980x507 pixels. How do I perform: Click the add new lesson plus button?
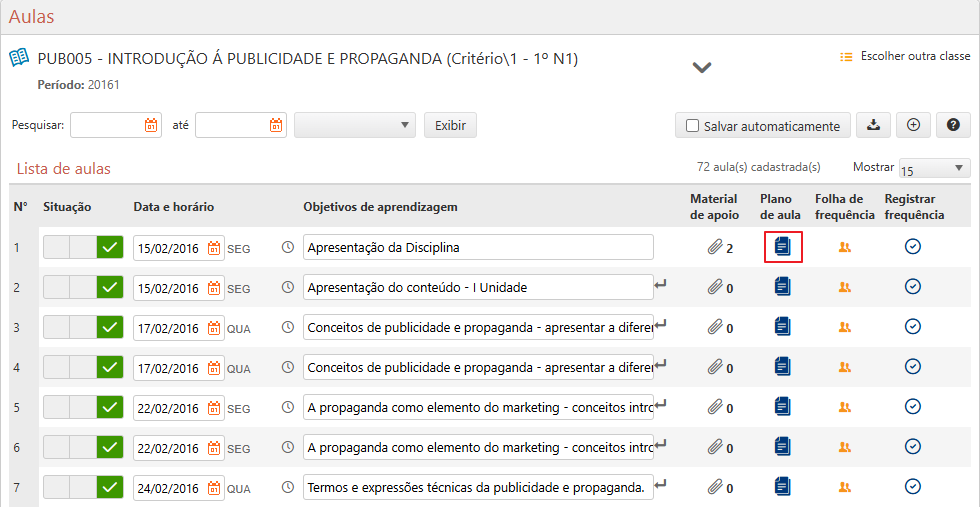tap(913, 125)
